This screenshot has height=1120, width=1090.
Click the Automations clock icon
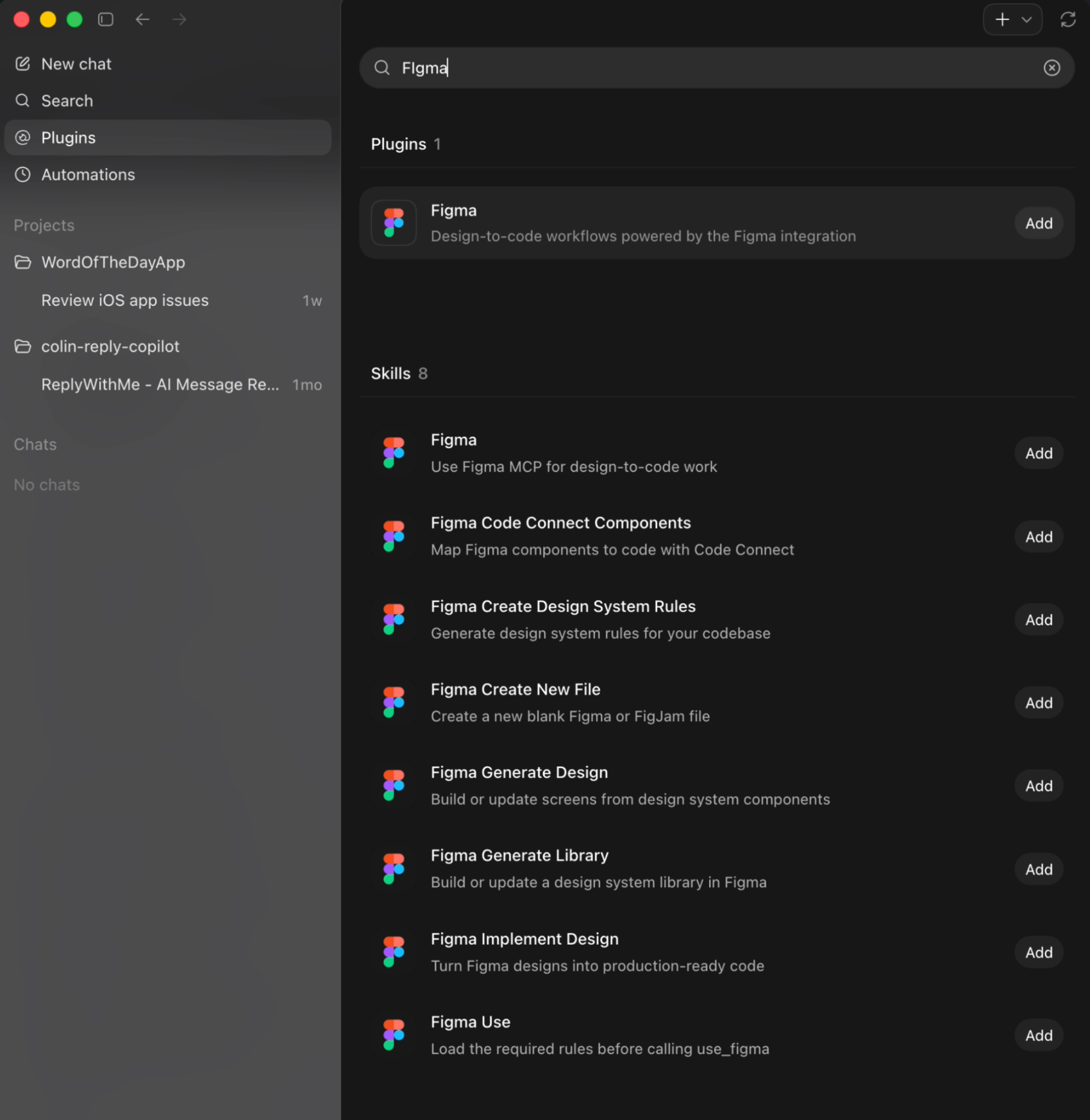click(x=22, y=174)
